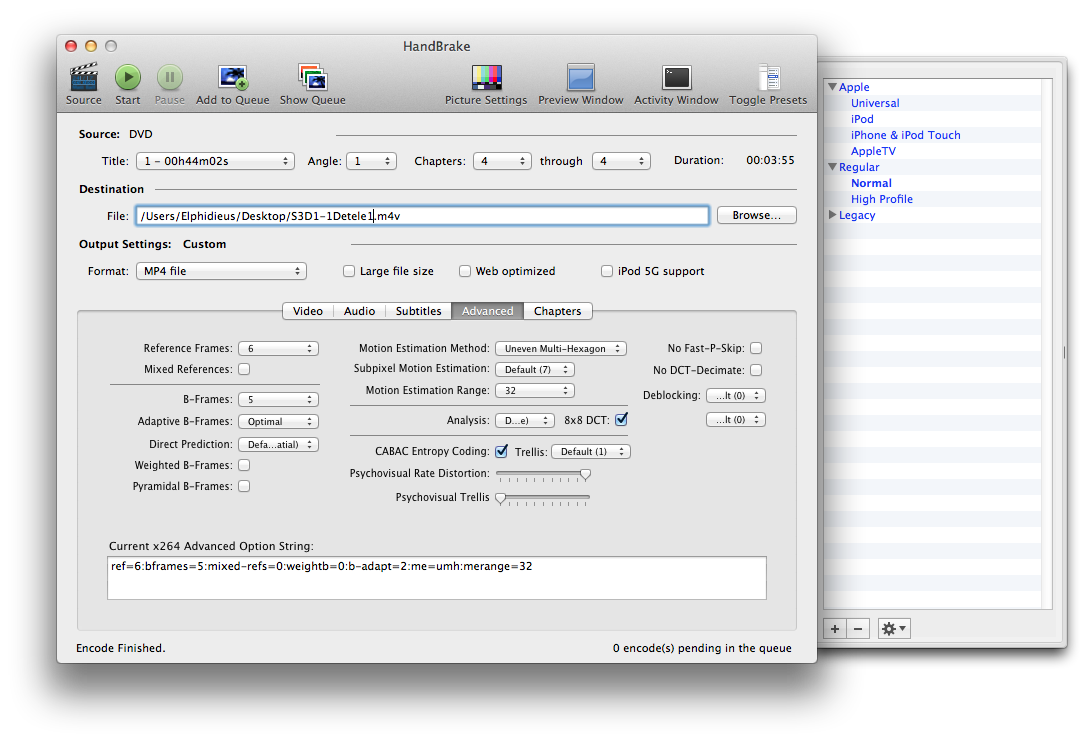Switch to the Audio tab
This screenshot has height=742, width=1083.
click(x=359, y=311)
